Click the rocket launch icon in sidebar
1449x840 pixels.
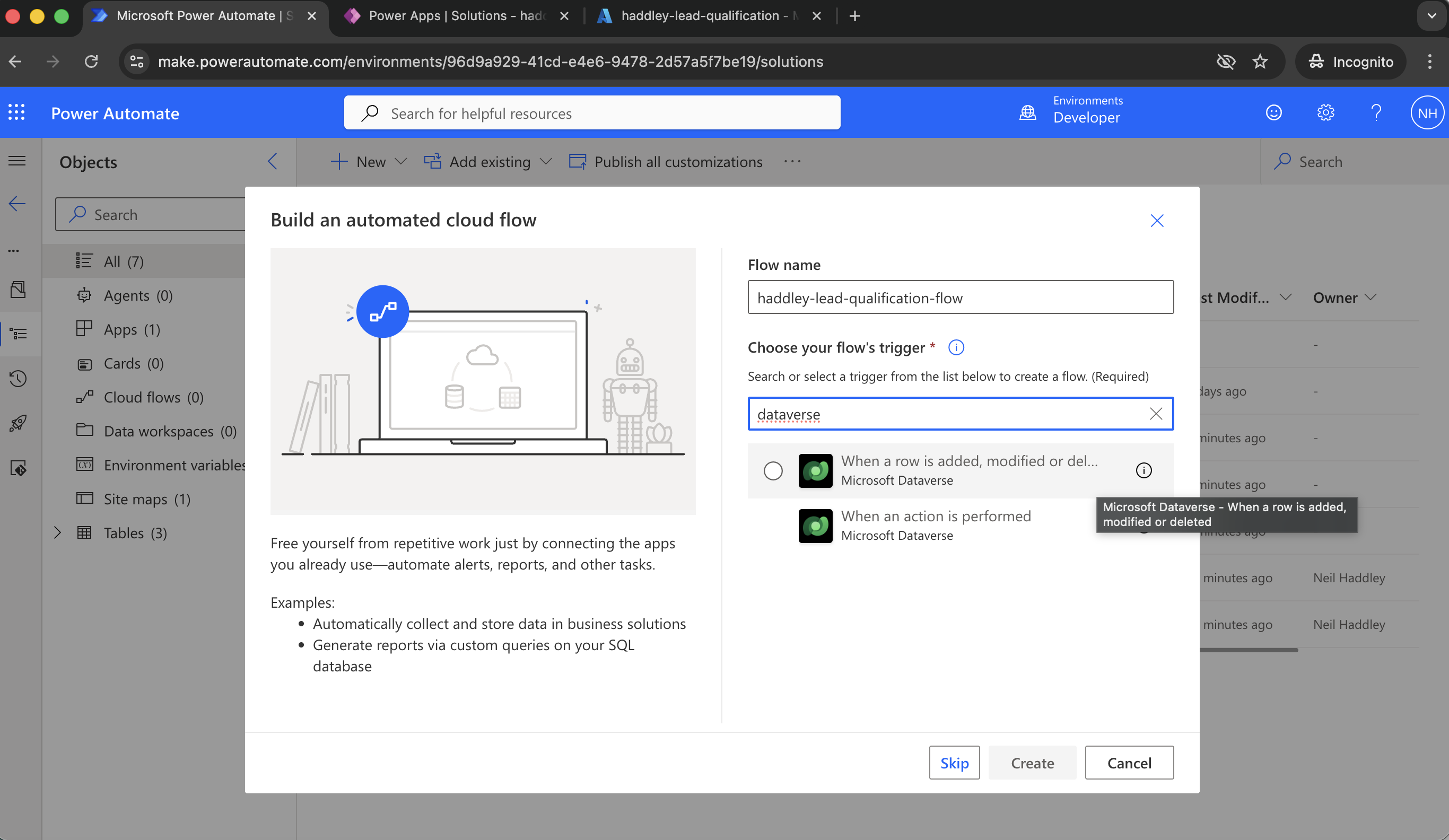(19, 424)
